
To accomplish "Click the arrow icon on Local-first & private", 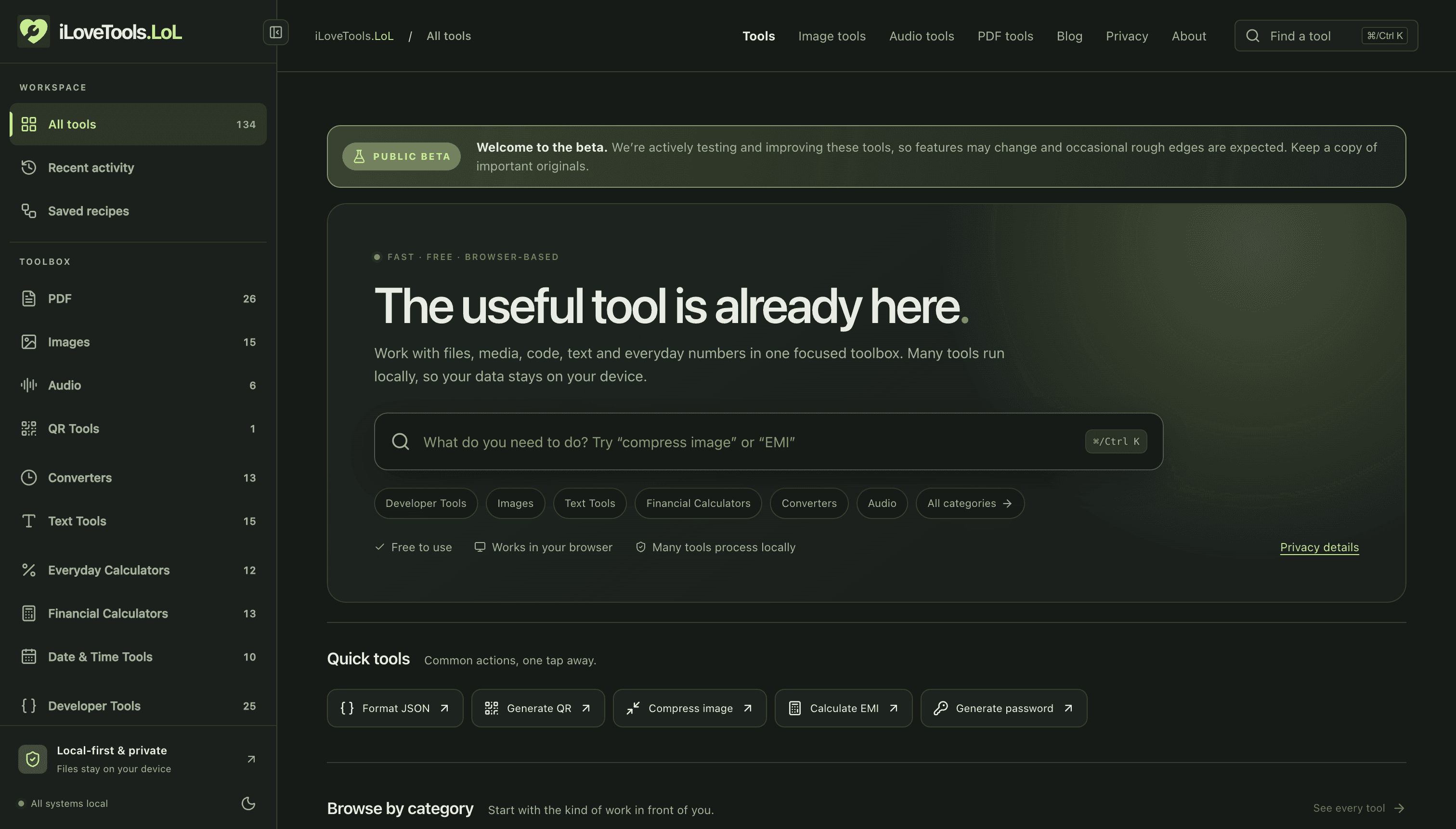I will click(x=251, y=759).
